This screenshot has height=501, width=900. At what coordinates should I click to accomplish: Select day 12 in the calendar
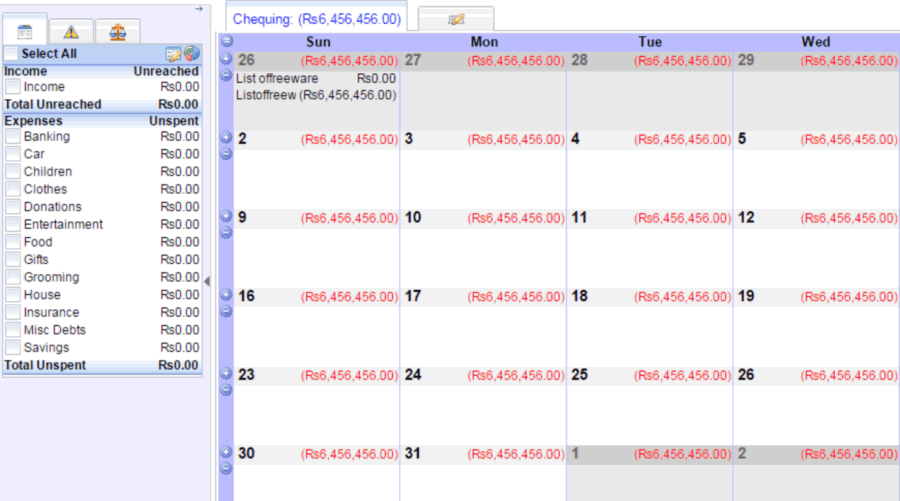coord(746,218)
